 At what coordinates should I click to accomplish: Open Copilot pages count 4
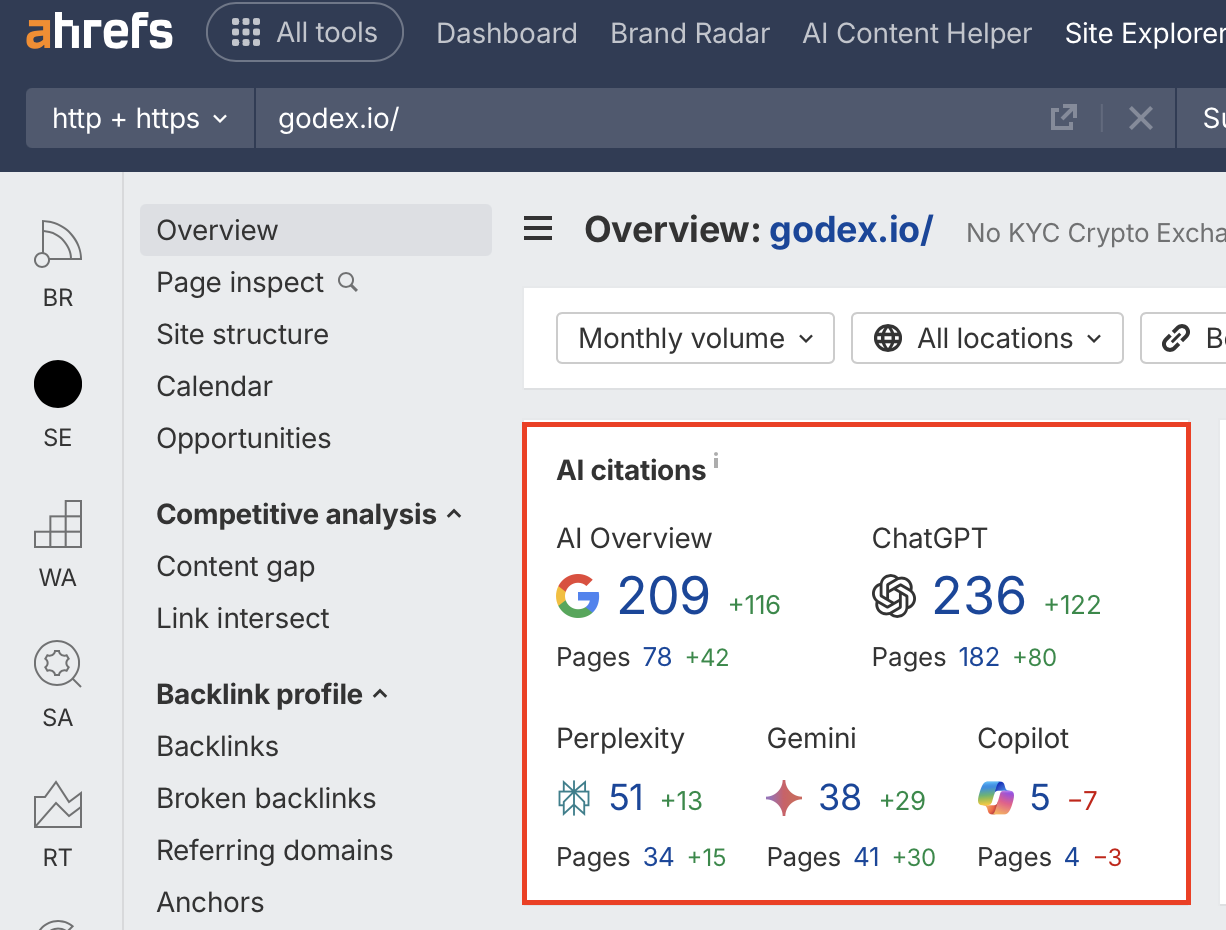pyautogui.click(x=1072, y=857)
